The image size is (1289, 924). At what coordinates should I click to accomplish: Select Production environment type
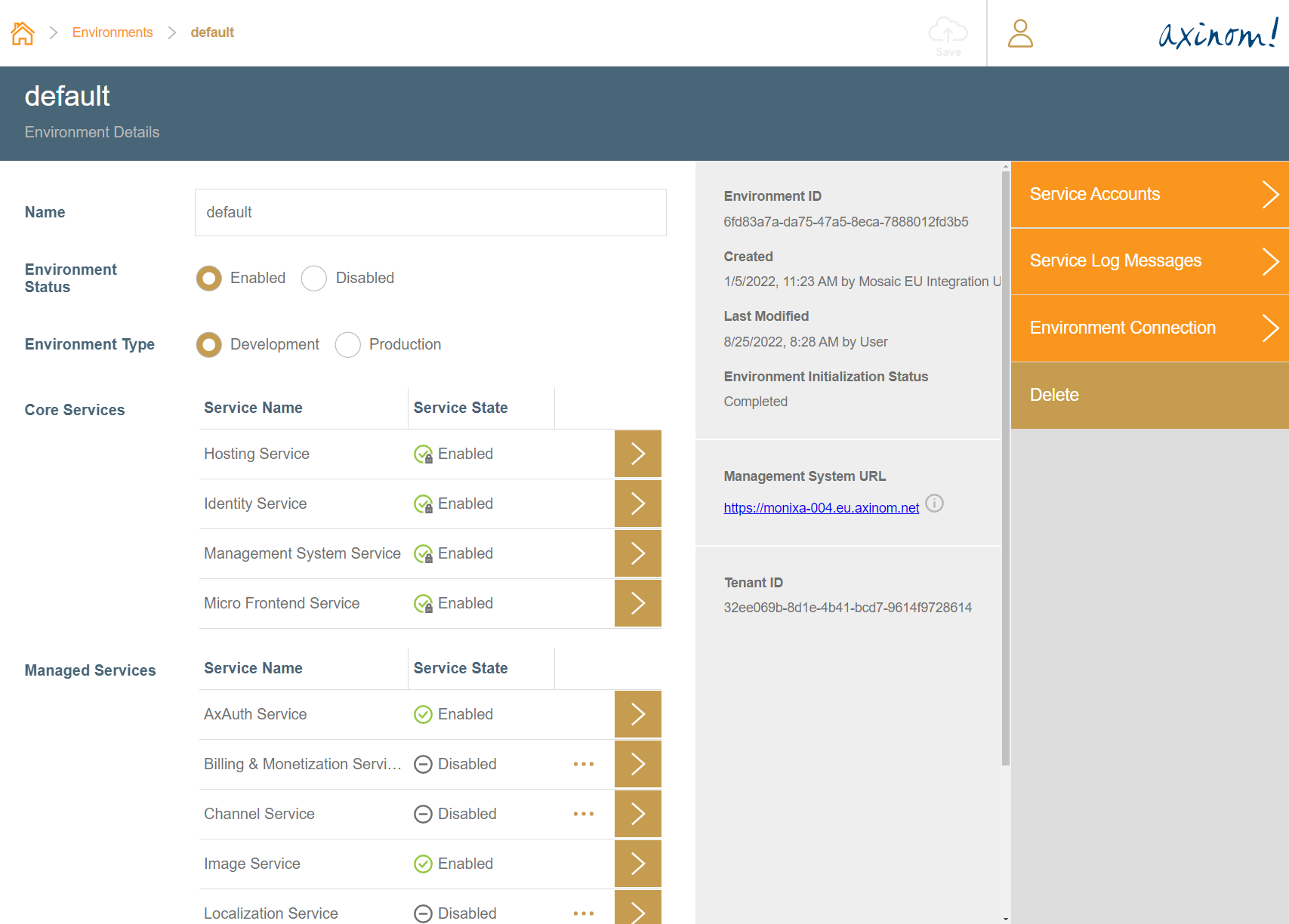pos(347,345)
